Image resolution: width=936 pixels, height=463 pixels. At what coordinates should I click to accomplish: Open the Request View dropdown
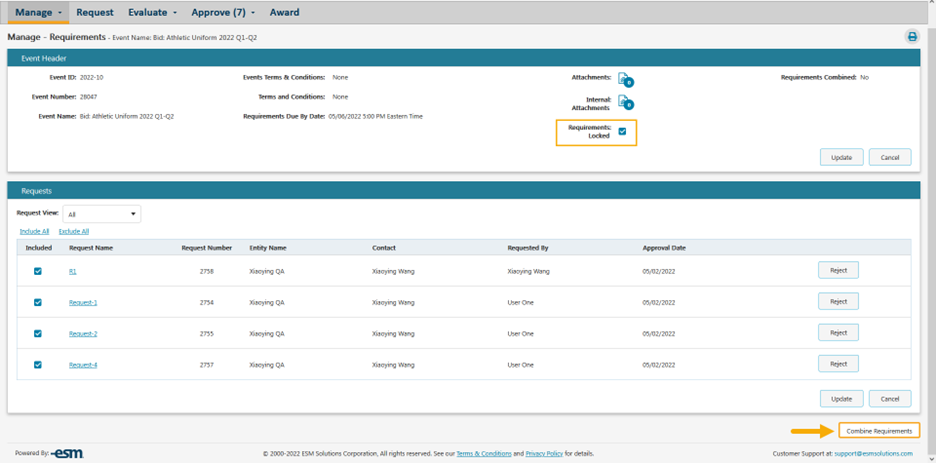pyautogui.click(x=101, y=214)
